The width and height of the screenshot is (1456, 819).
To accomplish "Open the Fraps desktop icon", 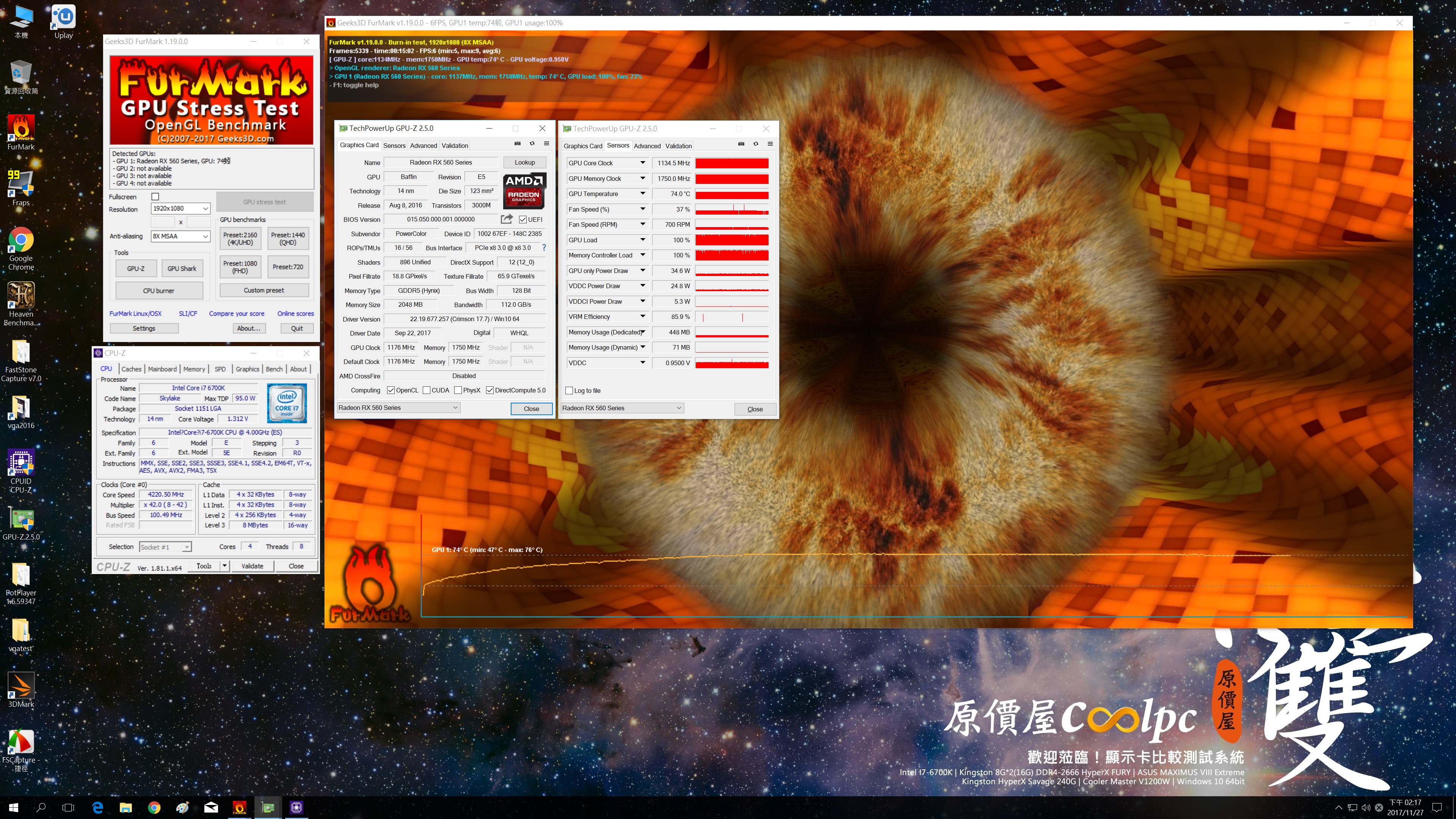I will pos(21,188).
